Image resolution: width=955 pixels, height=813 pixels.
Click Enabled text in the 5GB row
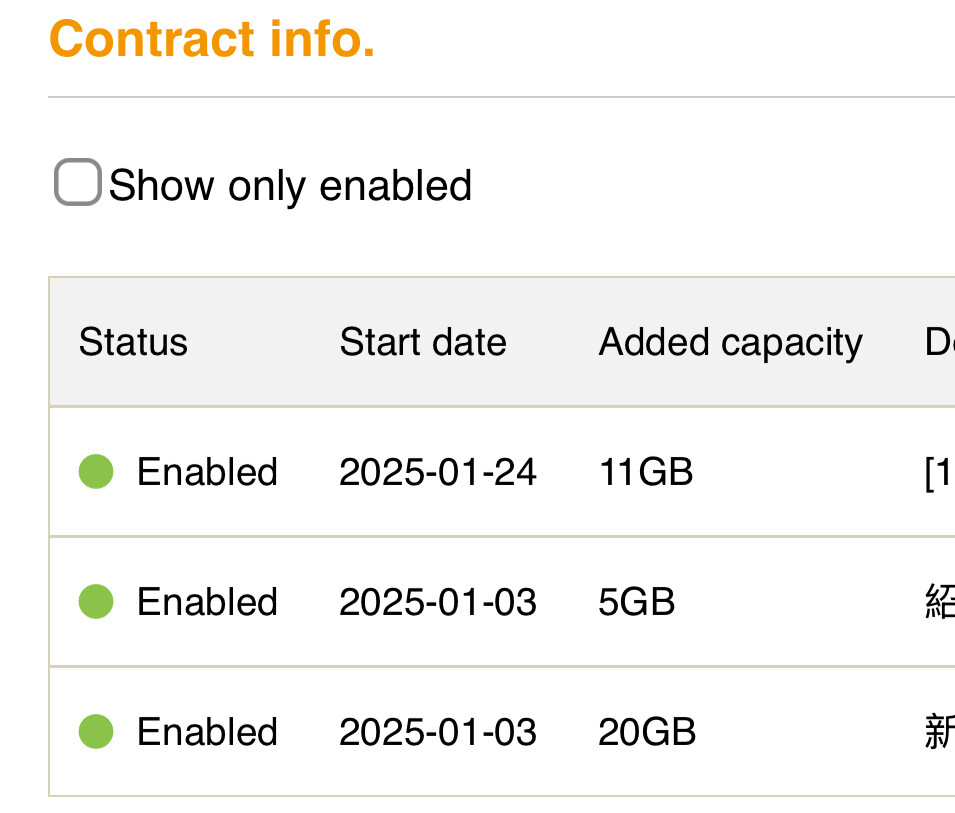coord(208,602)
